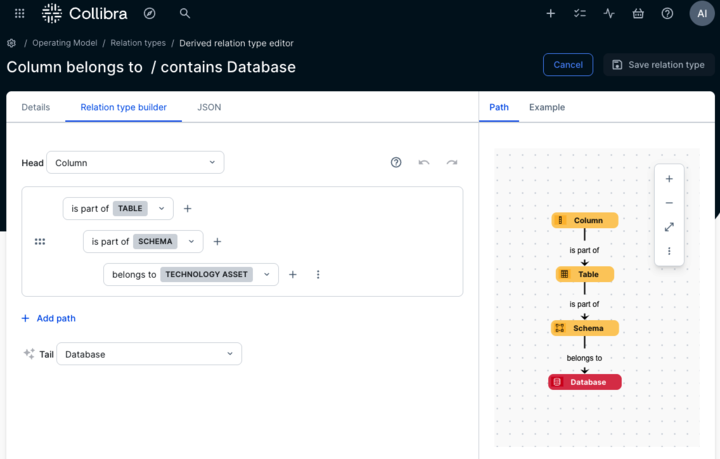Image resolution: width=720 pixels, height=459 pixels.
Task: Open the compass browse icon
Action: coord(149,13)
